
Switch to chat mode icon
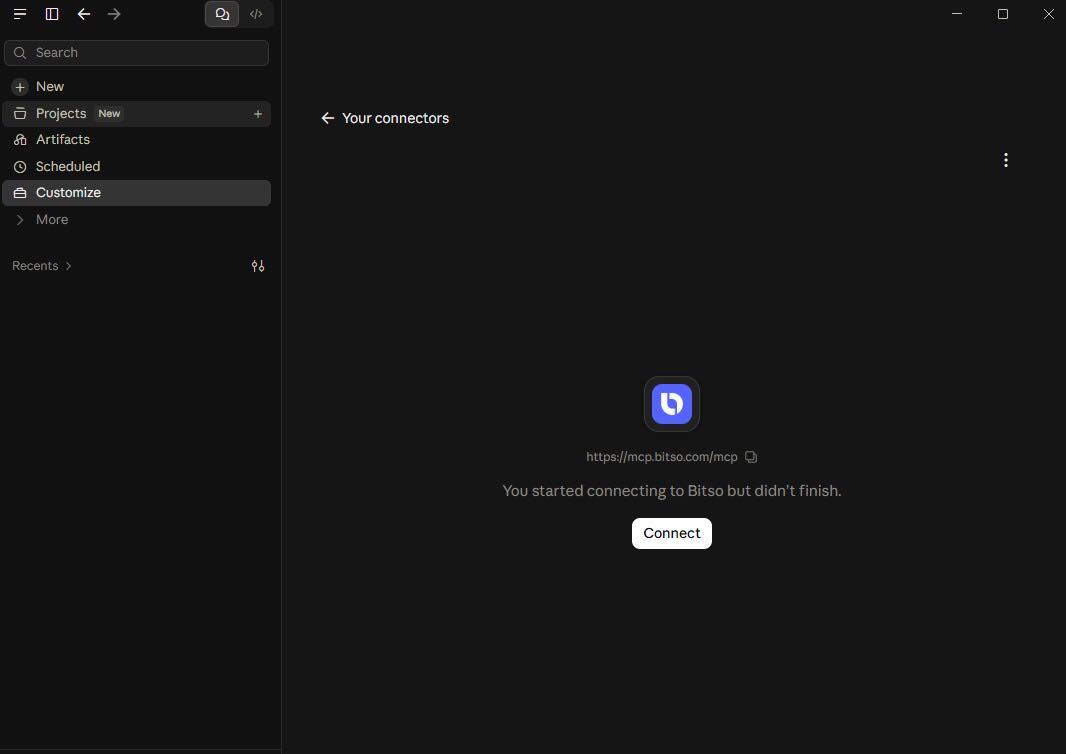pos(222,14)
